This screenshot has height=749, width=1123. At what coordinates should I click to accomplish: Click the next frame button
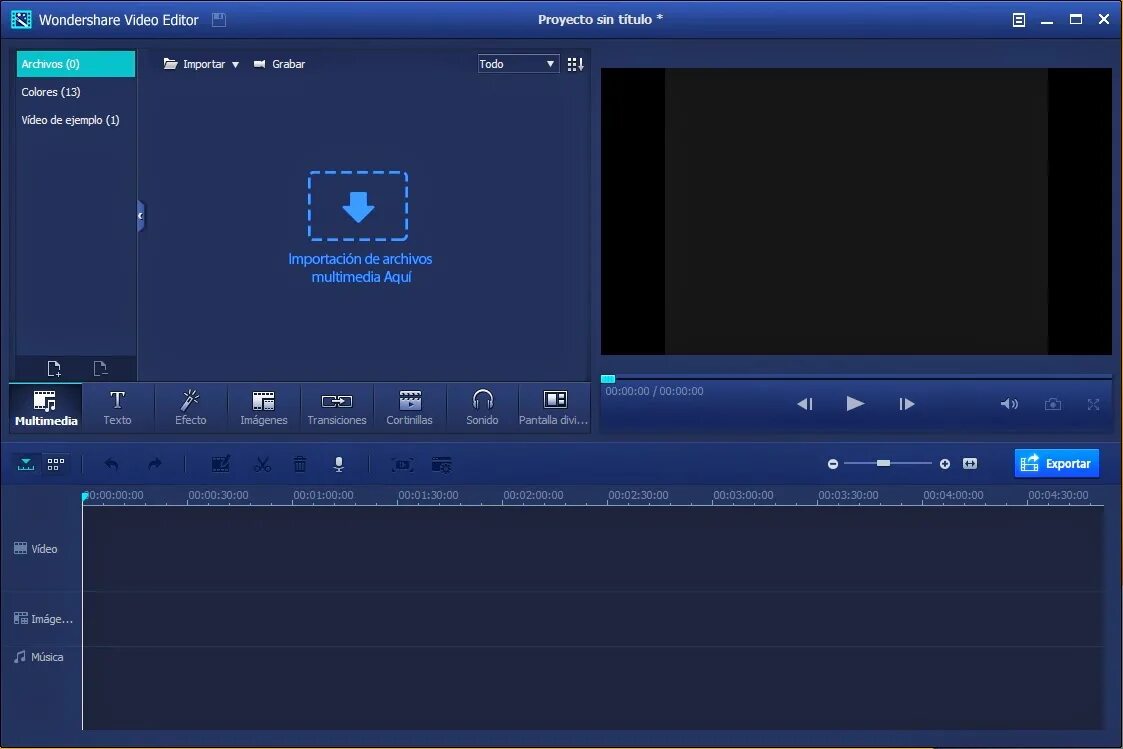pyautogui.click(x=907, y=404)
